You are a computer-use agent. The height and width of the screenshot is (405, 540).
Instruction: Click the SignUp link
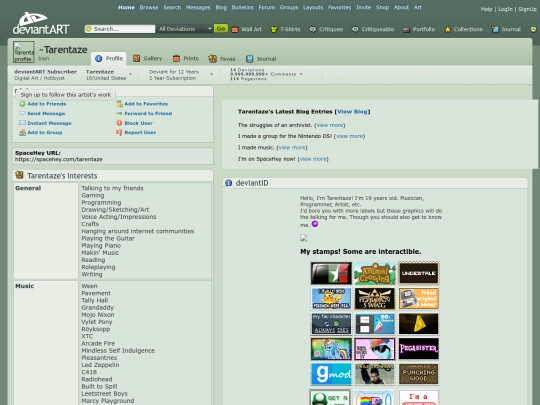(527, 9)
